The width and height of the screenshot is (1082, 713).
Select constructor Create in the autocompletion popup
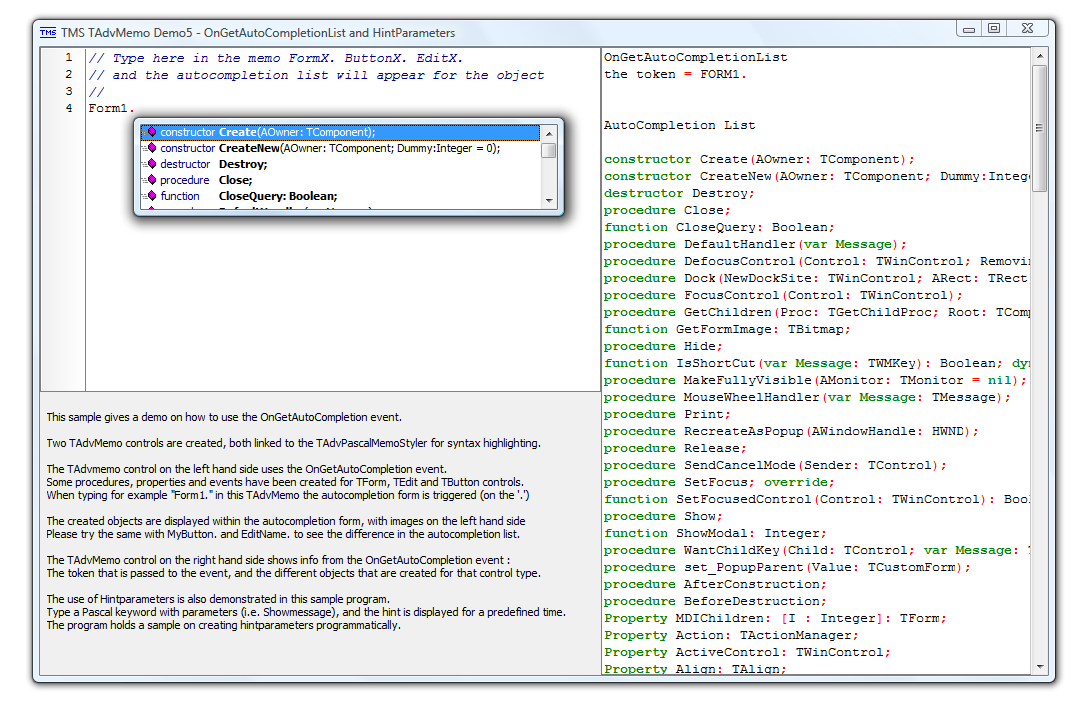[x=340, y=132]
